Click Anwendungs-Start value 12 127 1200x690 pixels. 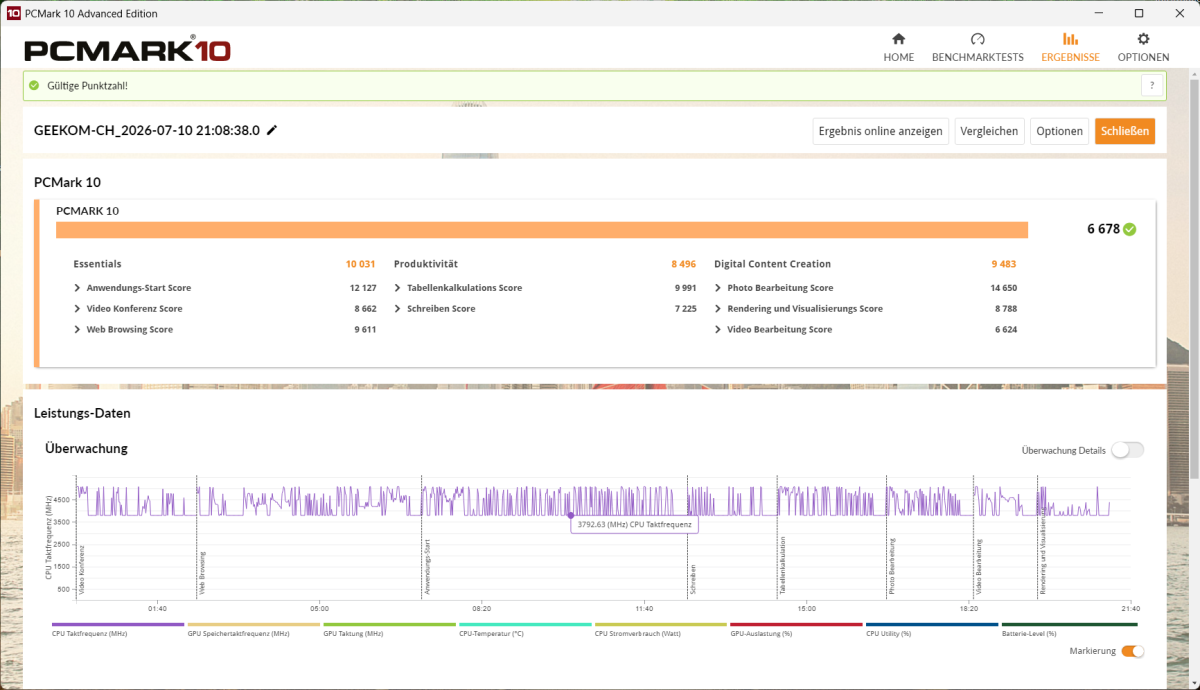point(361,288)
